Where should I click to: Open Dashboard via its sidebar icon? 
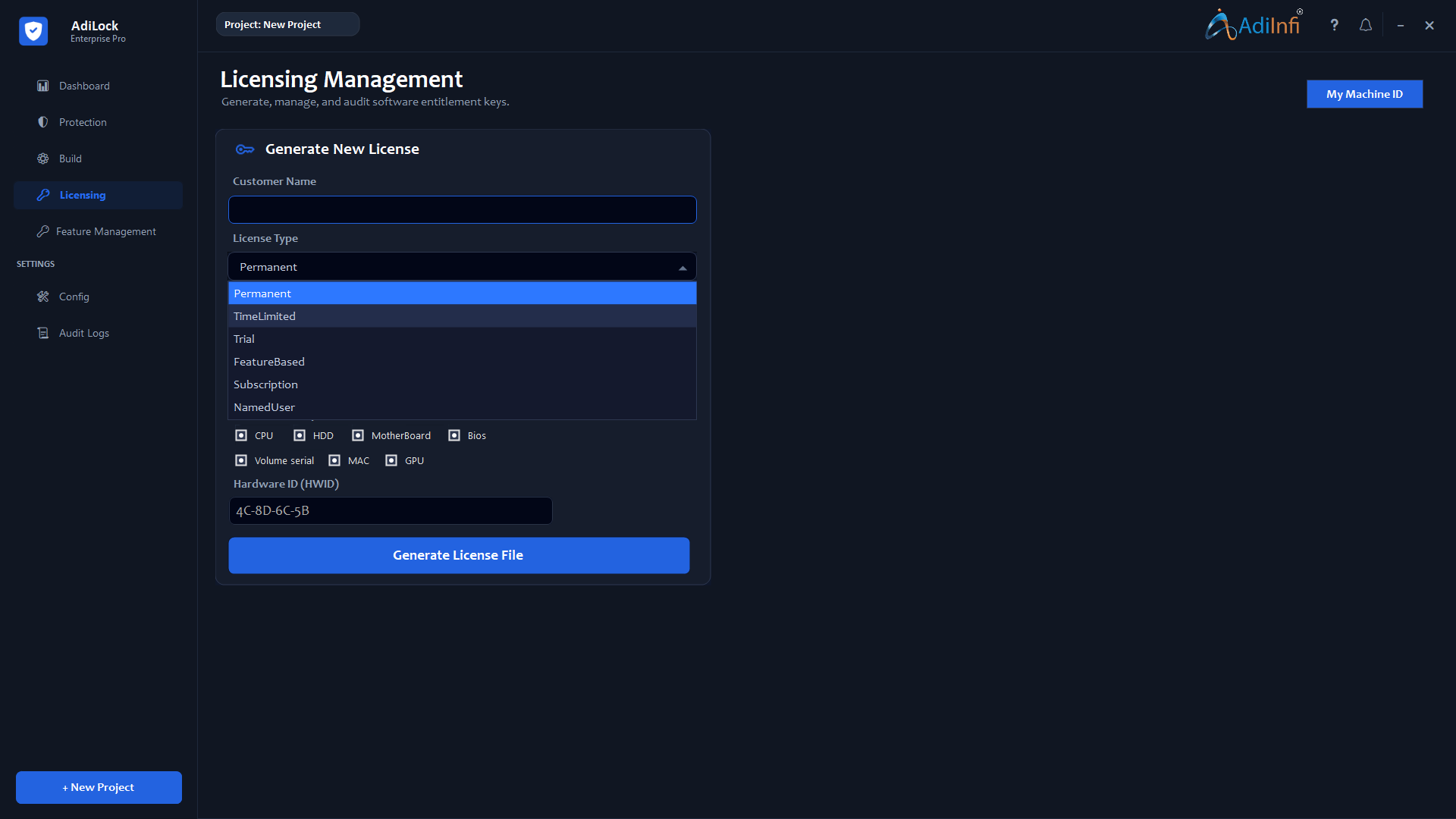pyautogui.click(x=43, y=86)
